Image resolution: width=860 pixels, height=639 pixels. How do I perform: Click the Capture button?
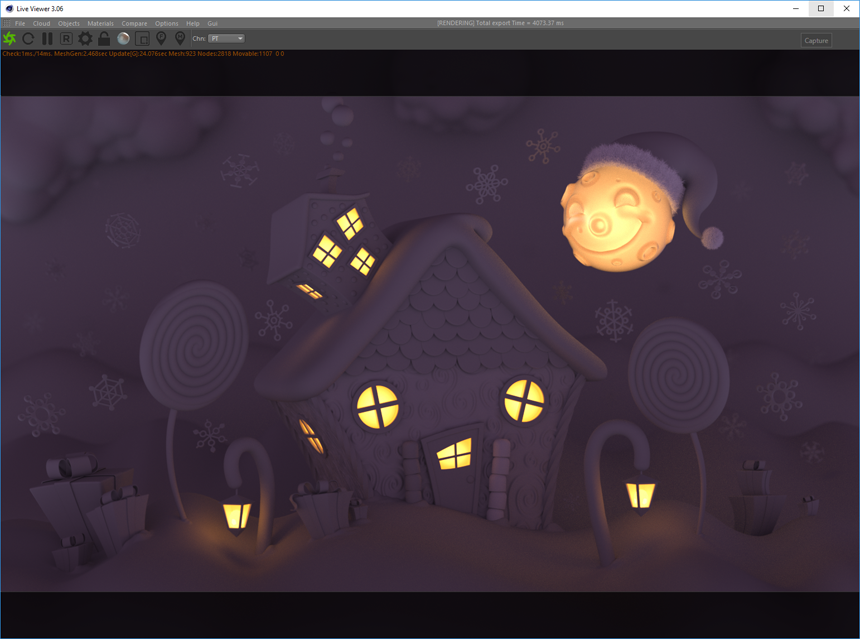[x=816, y=41]
